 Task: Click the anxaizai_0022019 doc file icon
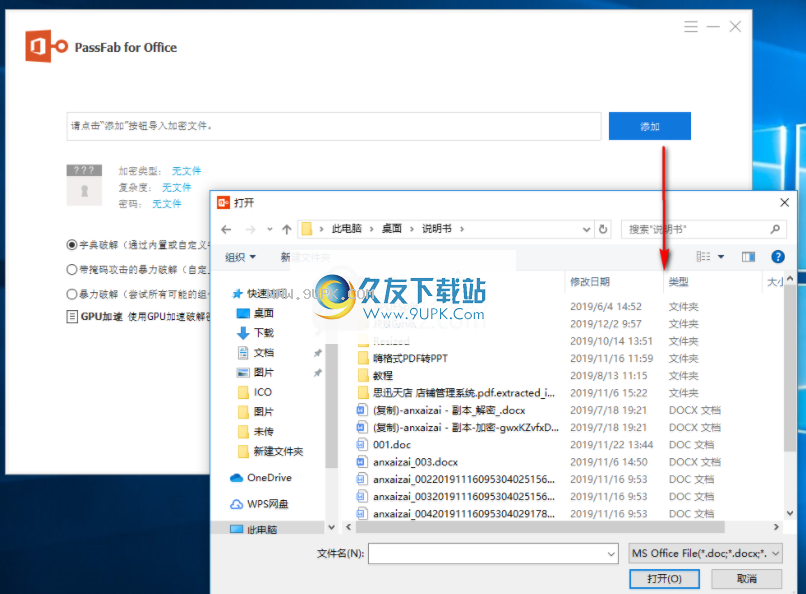[362, 479]
